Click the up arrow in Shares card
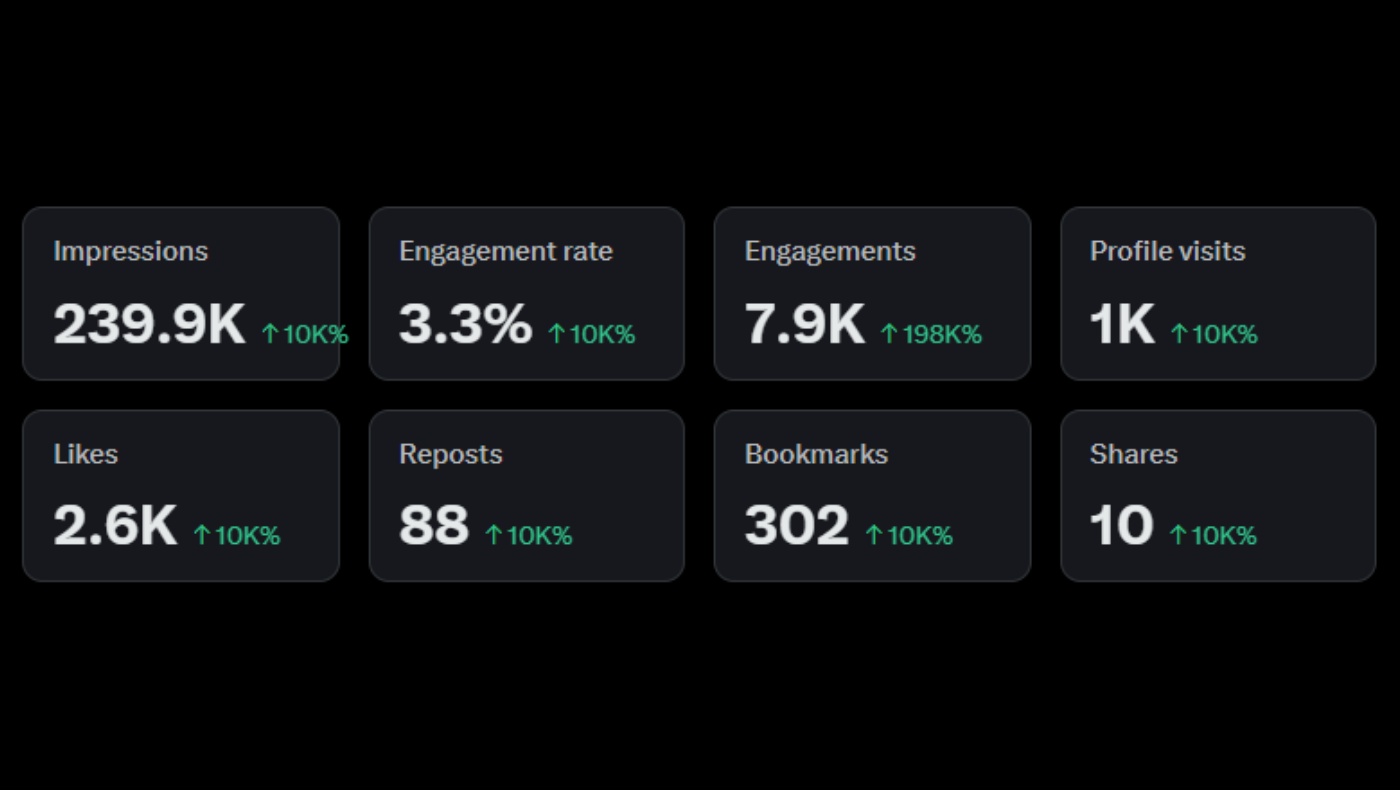This screenshot has width=1400, height=790. click(1178, 536)
